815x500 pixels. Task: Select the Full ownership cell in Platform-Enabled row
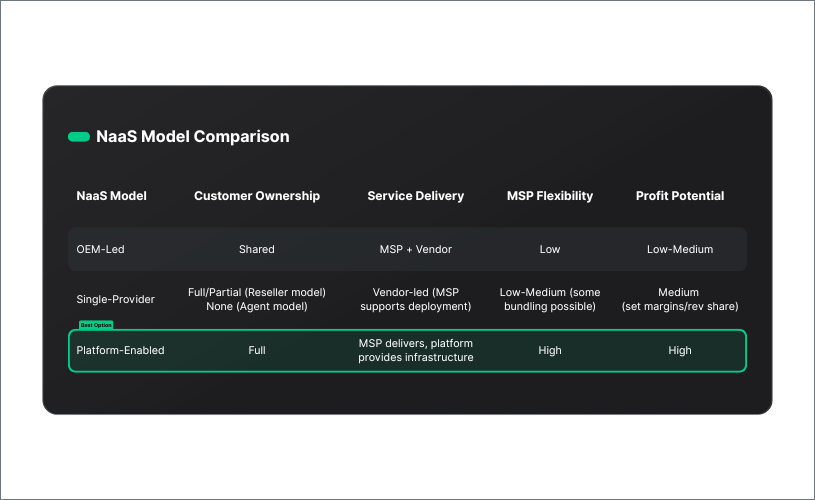click(257, 351)
